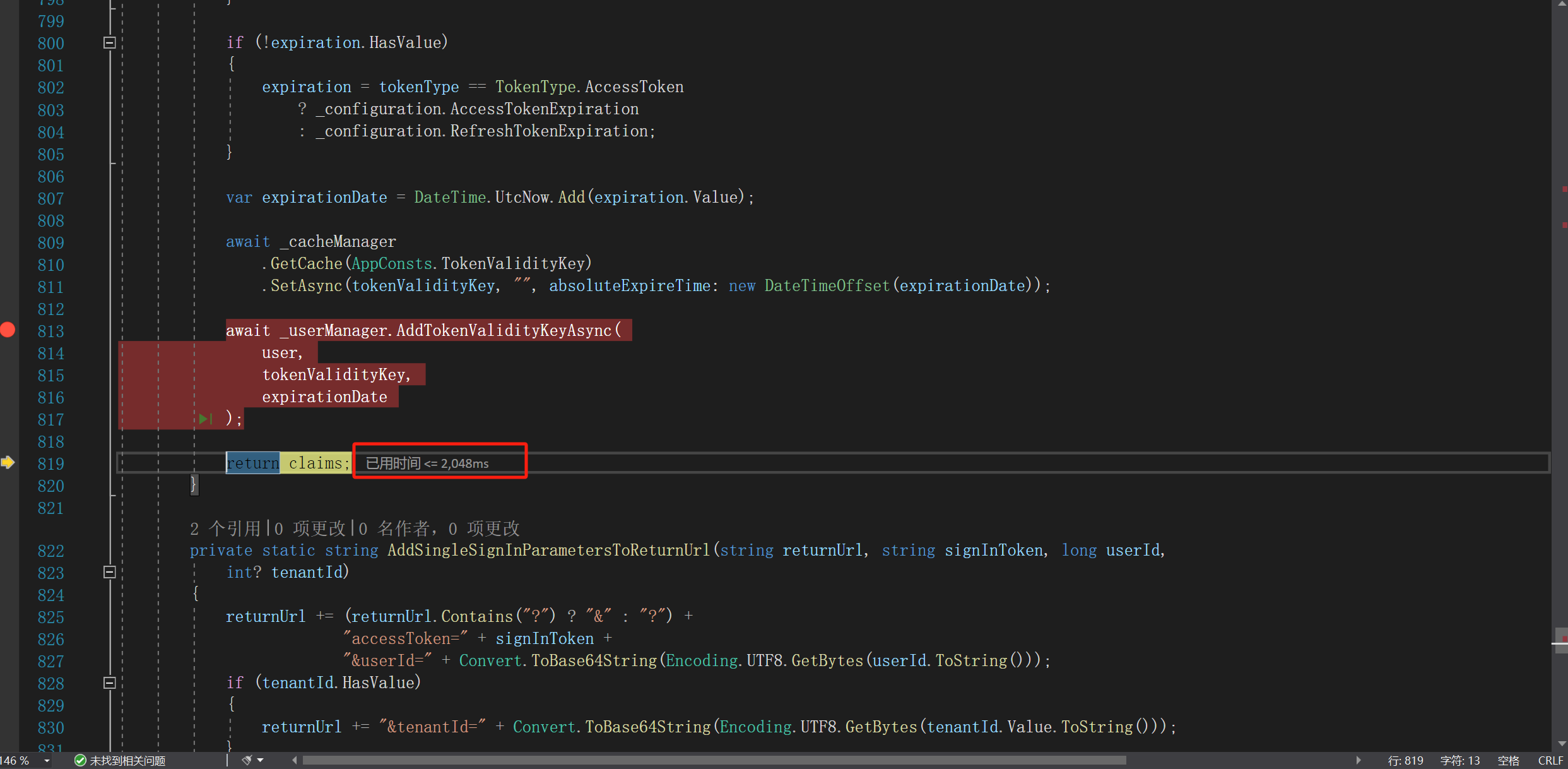Click the 行: 819 line indicator
The image size is (1568, 769).
pyautogui.click(x=1405, y=760)
